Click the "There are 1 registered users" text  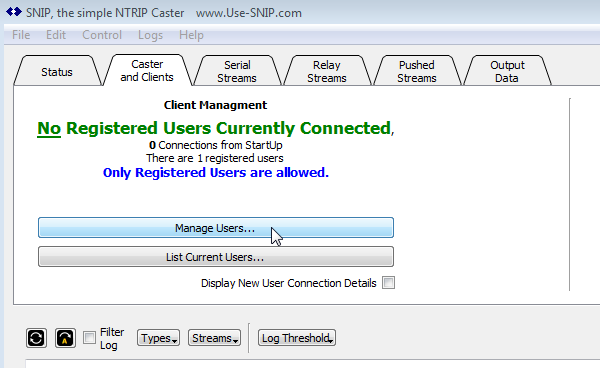tap(215, 158)
